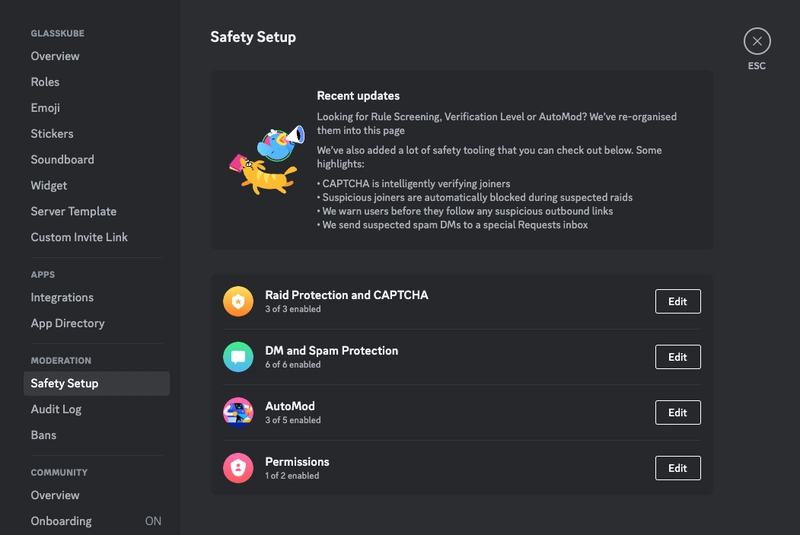Image resolution: width=800 pixels, height=535 pixels.
Task: Click the CAPTCHA verifying joiners bullet
Action: [x=413, y=184]
